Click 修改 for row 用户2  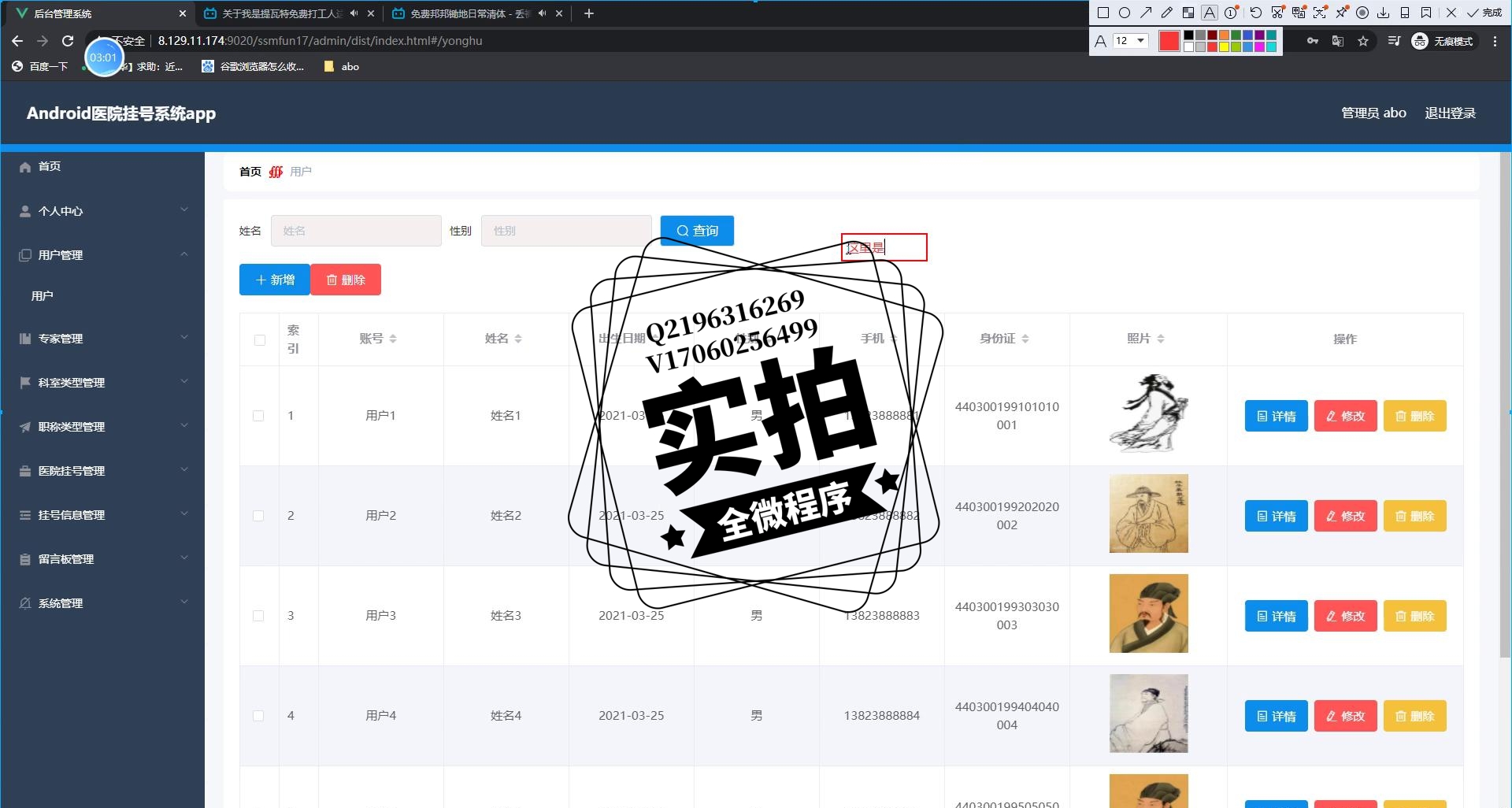point(1345,516)
